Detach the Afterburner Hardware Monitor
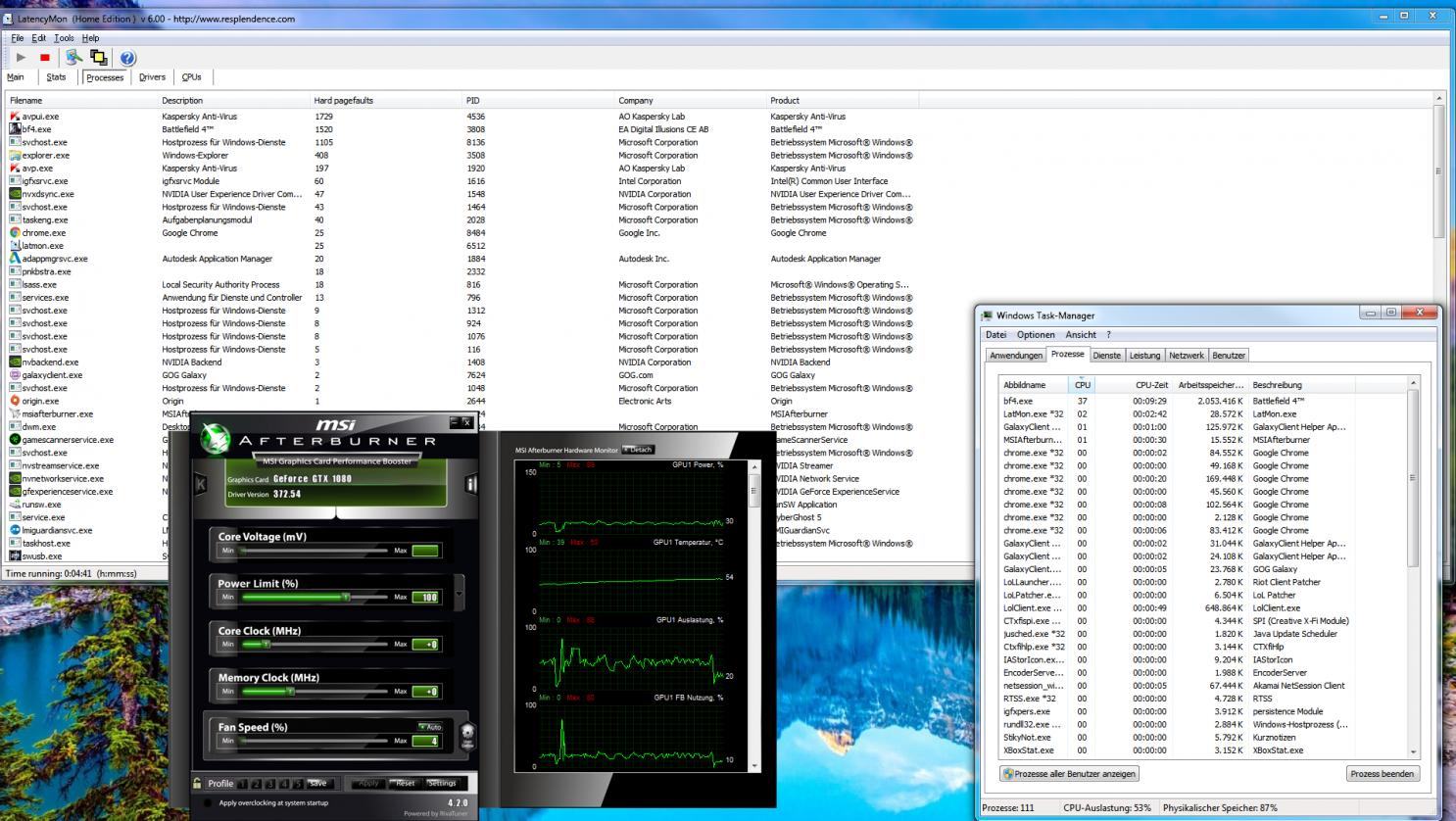1456x821 pixels. tap(638, 450)
